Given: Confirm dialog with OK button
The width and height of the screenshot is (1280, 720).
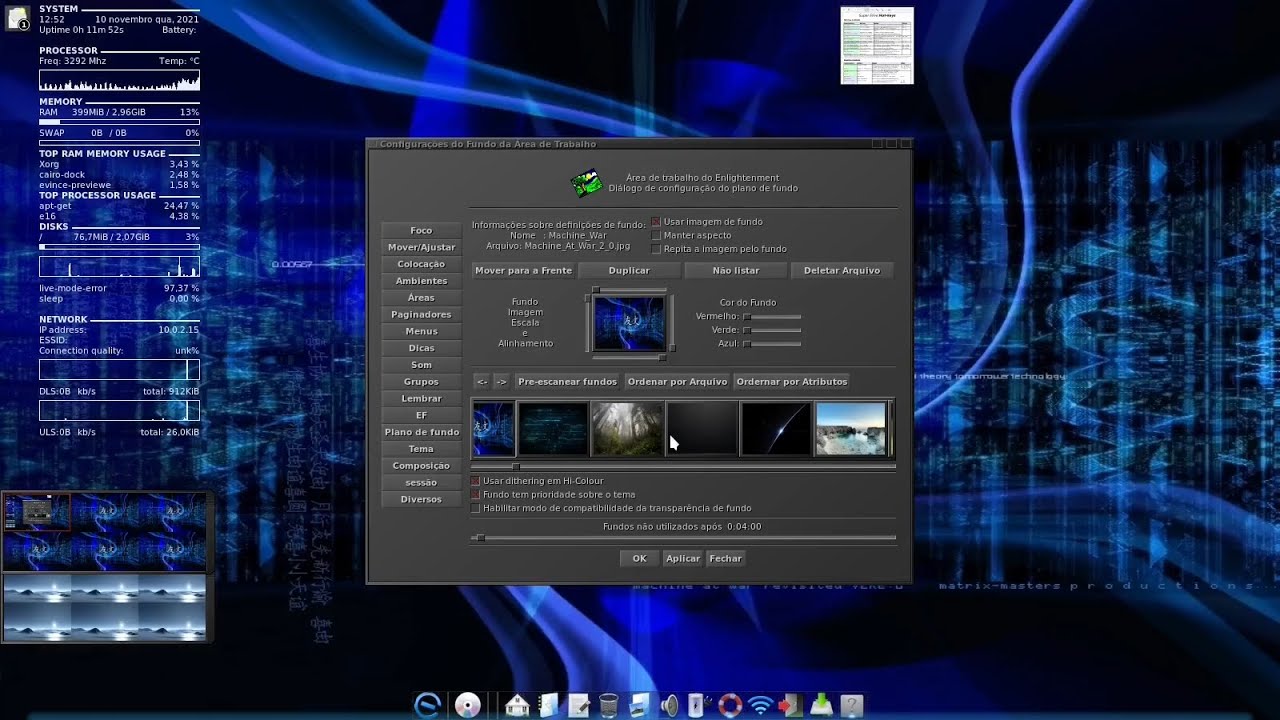Looking at the screenshot, I should pos(639,559).
